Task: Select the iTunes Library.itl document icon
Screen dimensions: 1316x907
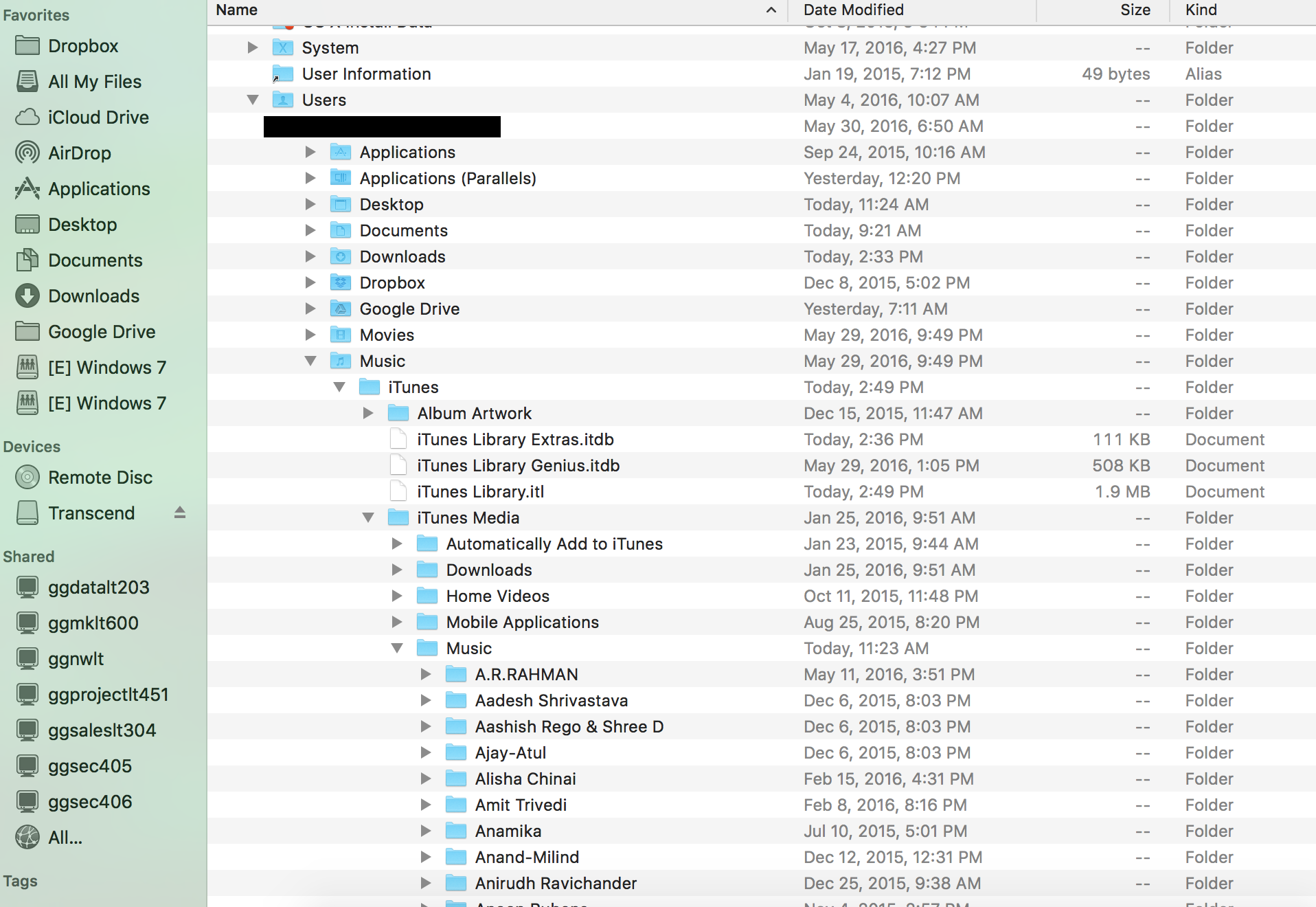Action: (x=398, y=491)
